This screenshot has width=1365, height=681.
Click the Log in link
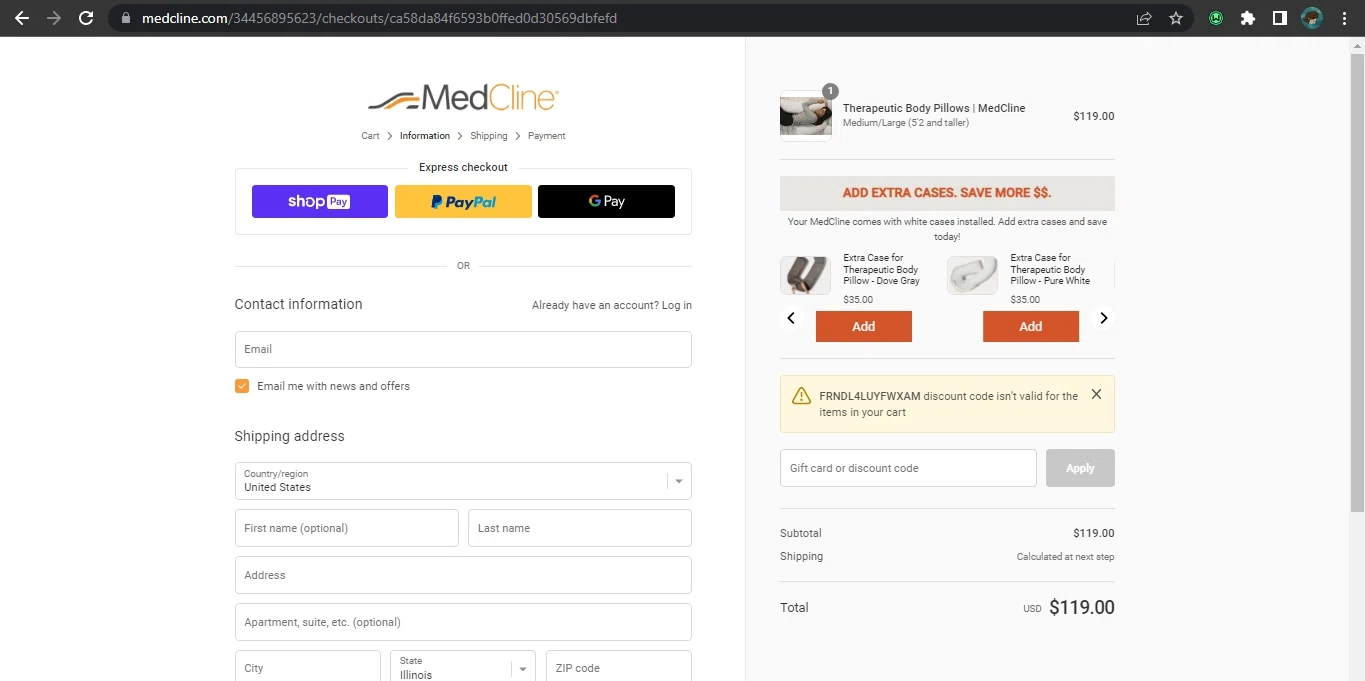(x=677, y=305)
